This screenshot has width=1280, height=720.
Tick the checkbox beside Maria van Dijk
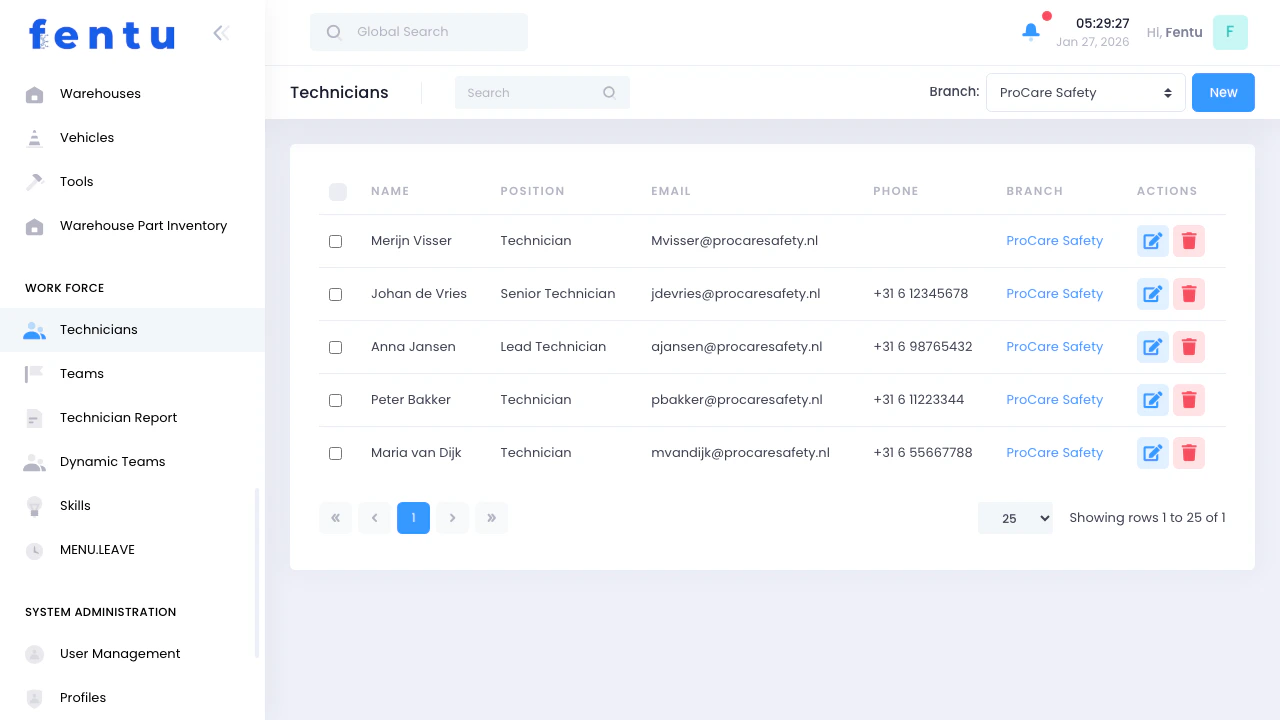[335, 453]
